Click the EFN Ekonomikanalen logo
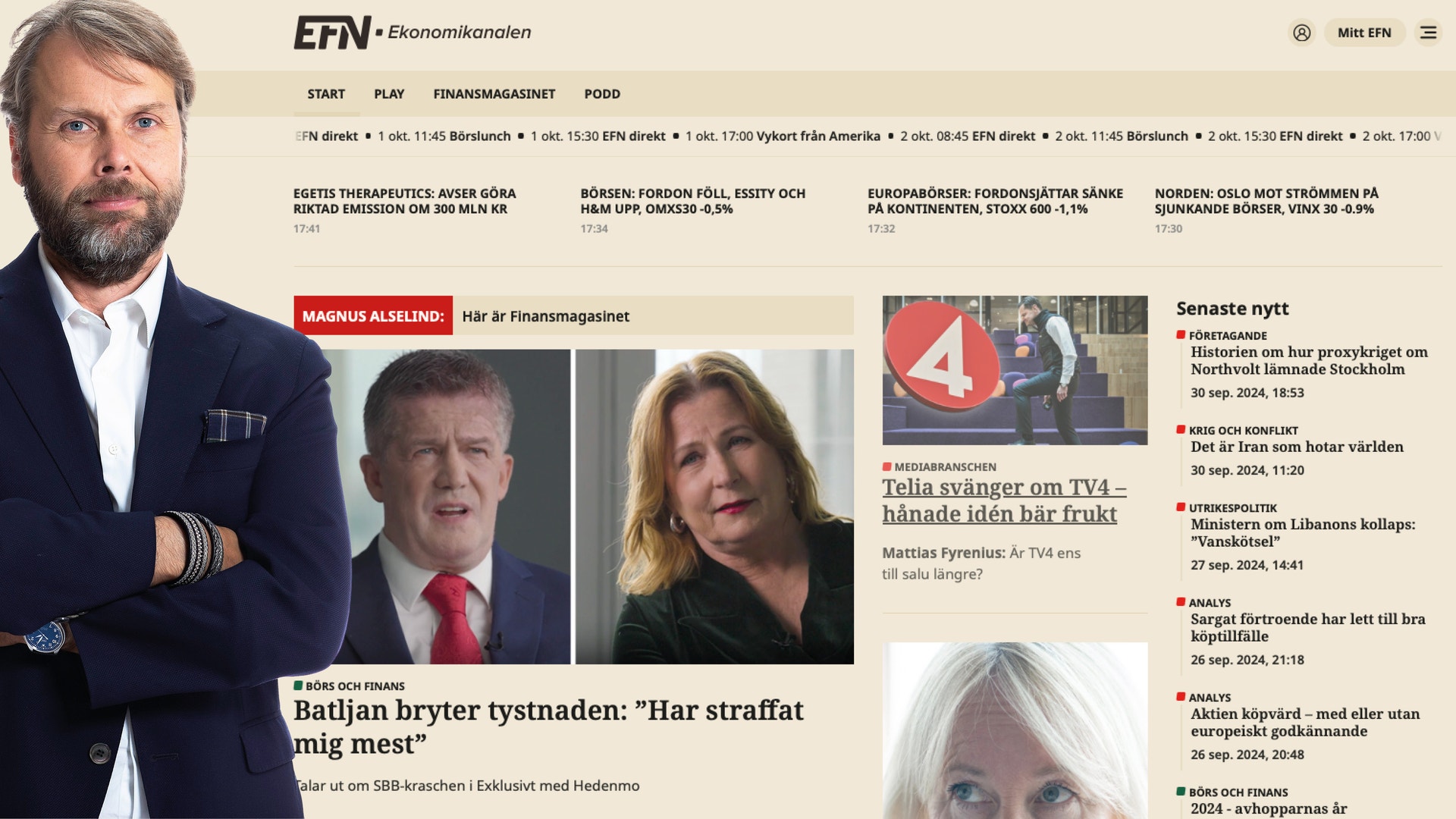 coord(413,33)
